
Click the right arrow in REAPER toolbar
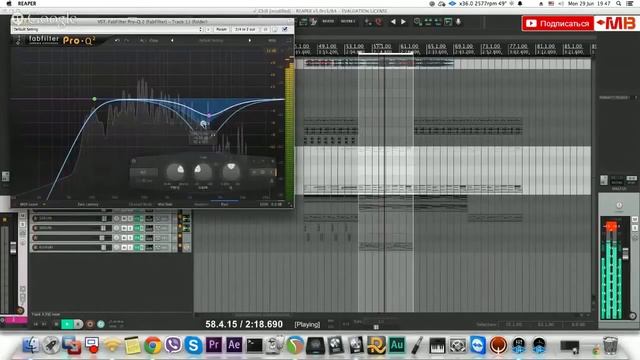pos(403,22)
